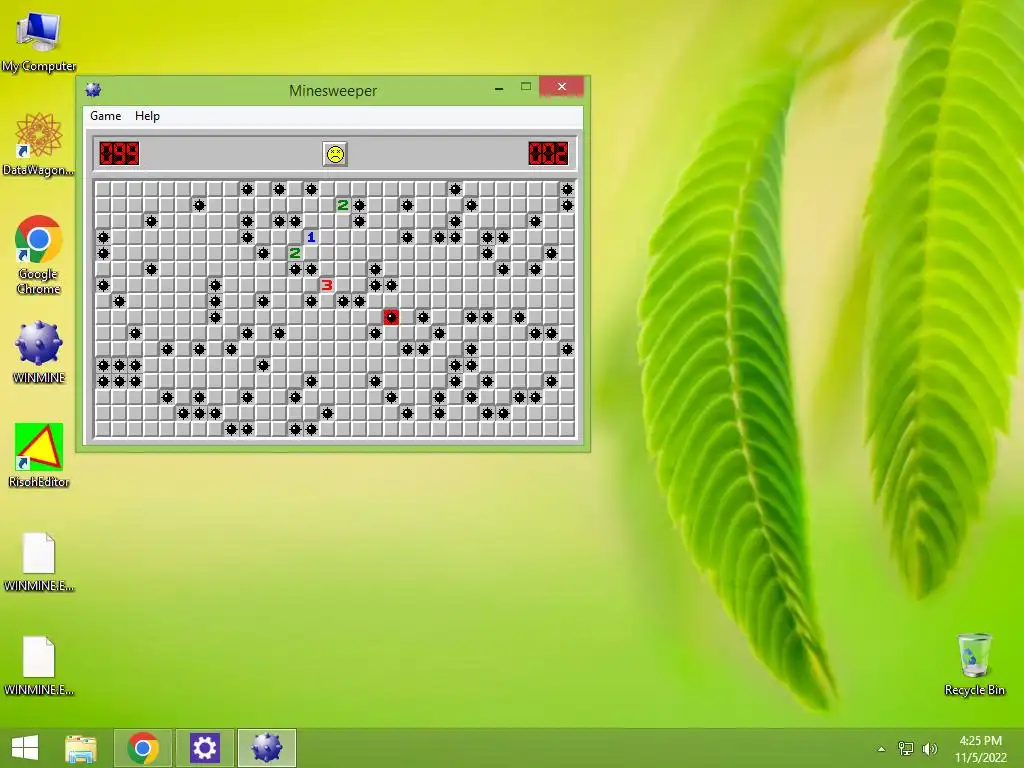The image size is (1024, 768).
Task: Select the upper WINMINE.E... file icon
Action: point(39,562)
